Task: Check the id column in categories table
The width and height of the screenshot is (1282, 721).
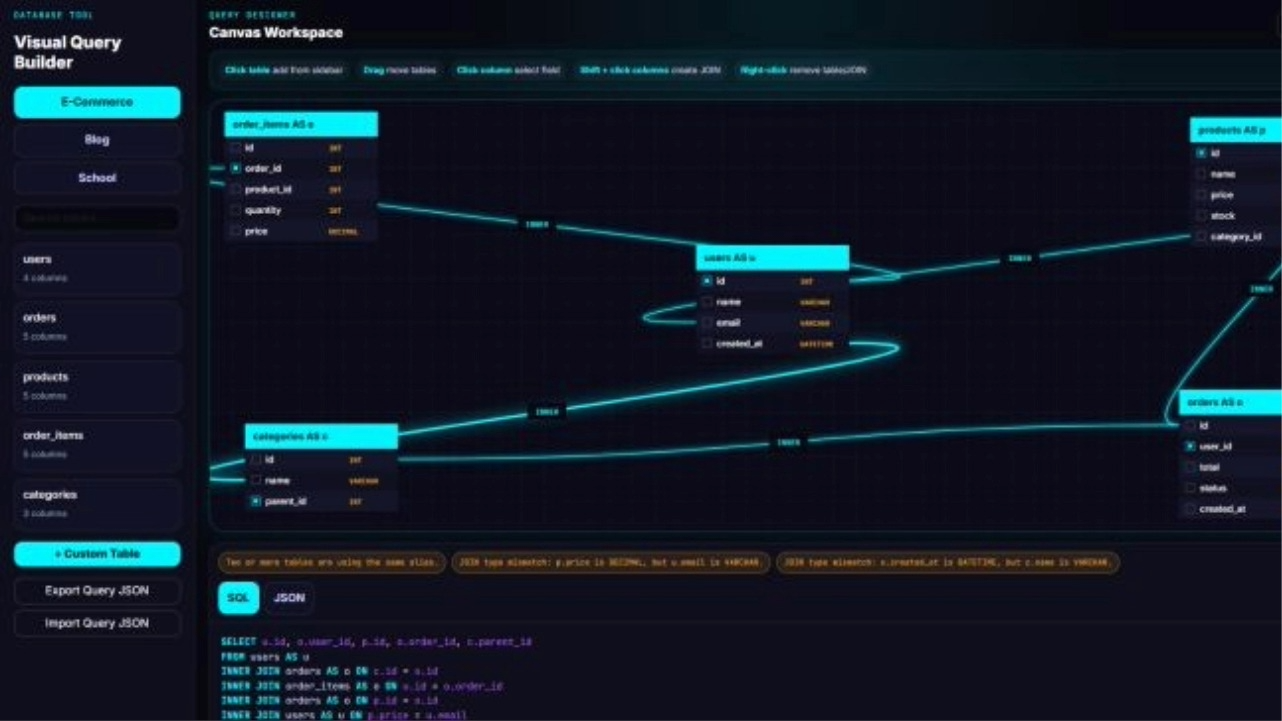Action: coord(256,460)
